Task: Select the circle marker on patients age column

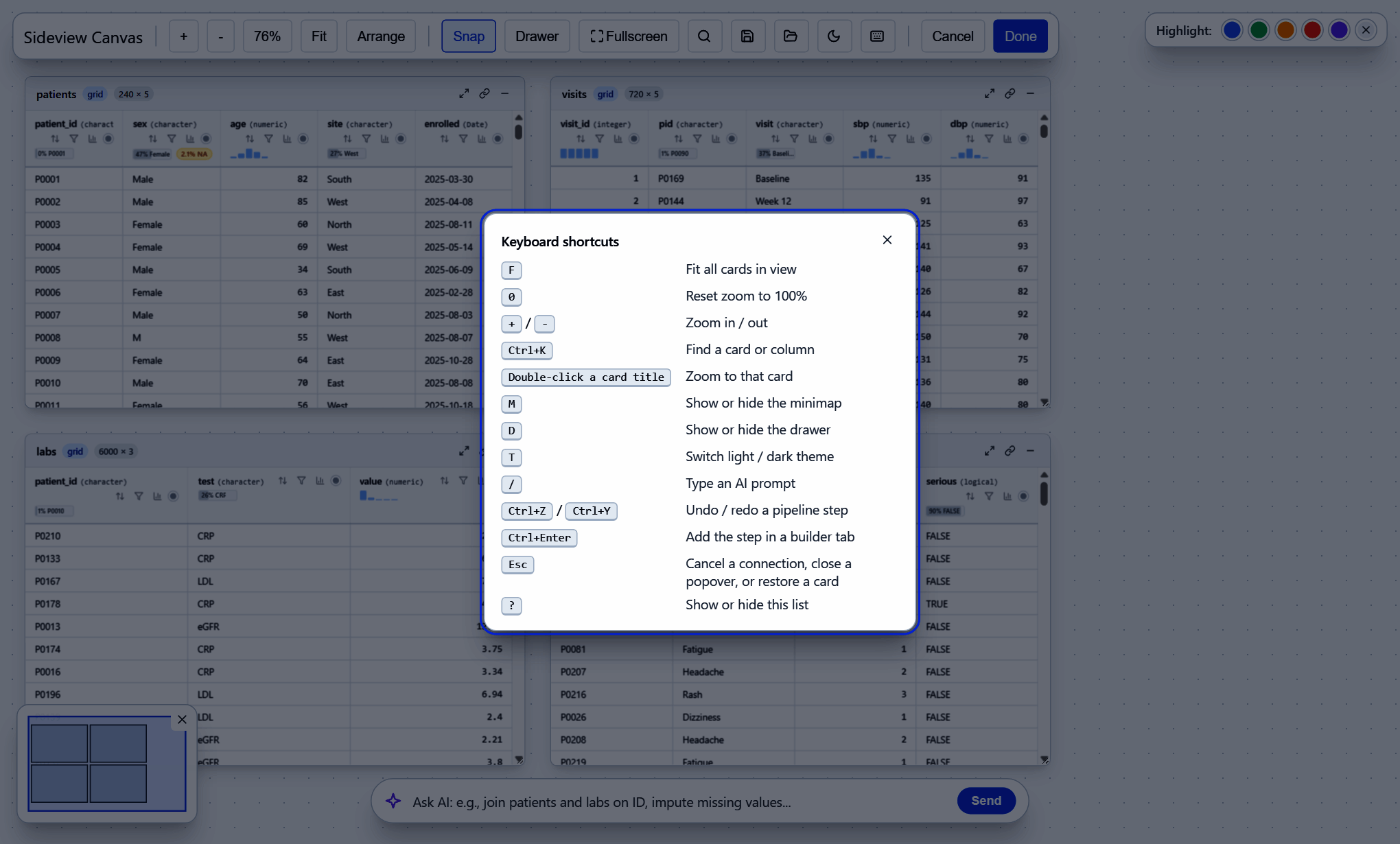Action: 303,139
